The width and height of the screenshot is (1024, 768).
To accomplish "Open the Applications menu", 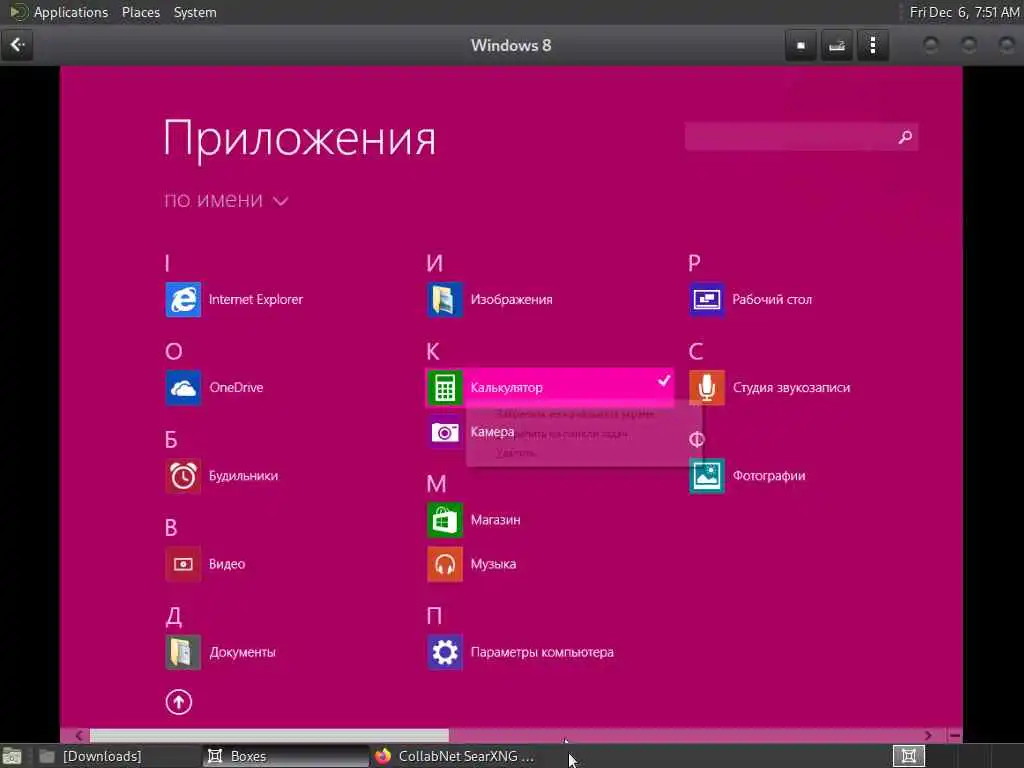I will pos(71,12).
